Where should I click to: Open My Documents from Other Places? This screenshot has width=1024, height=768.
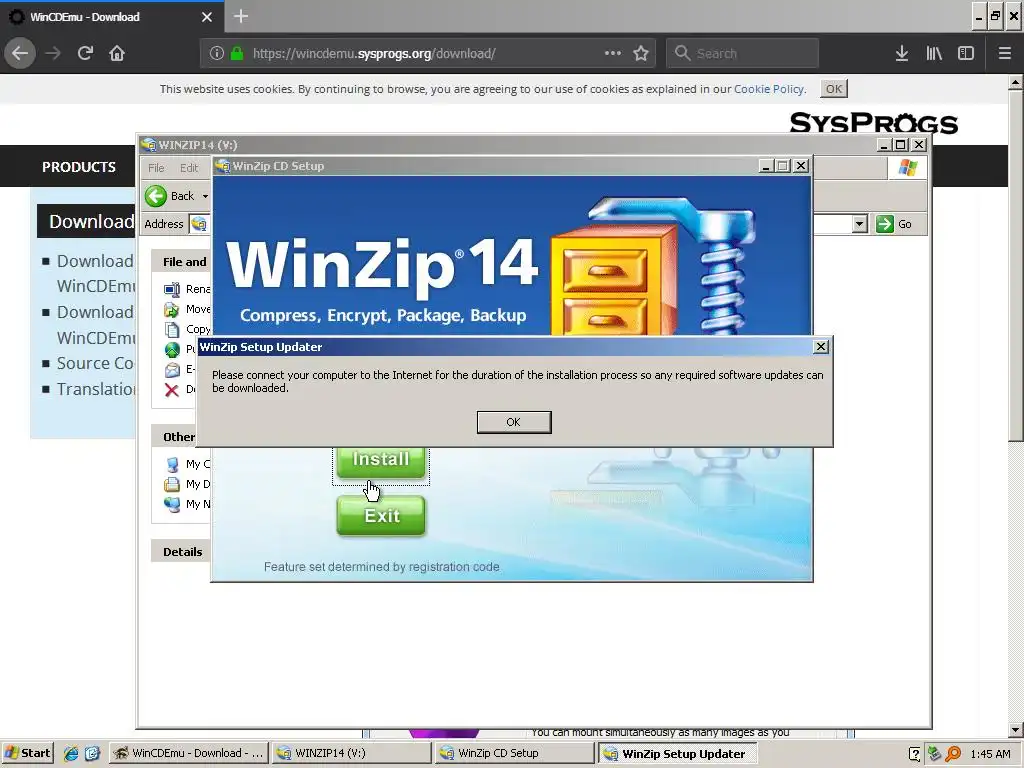coord(172,485)
